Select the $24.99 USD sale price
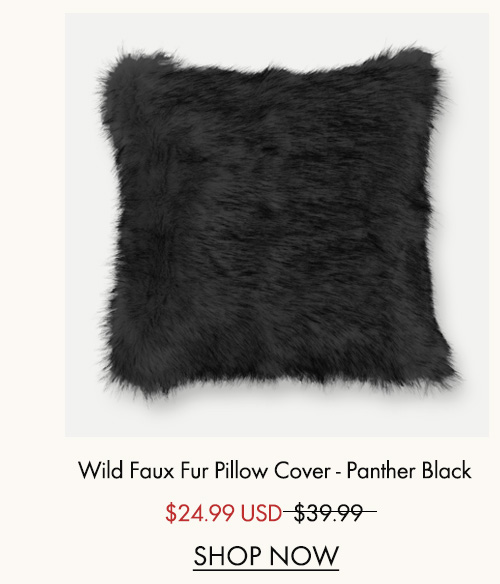Viewport: 500px width, 584px height. click(x=224, y=512)
